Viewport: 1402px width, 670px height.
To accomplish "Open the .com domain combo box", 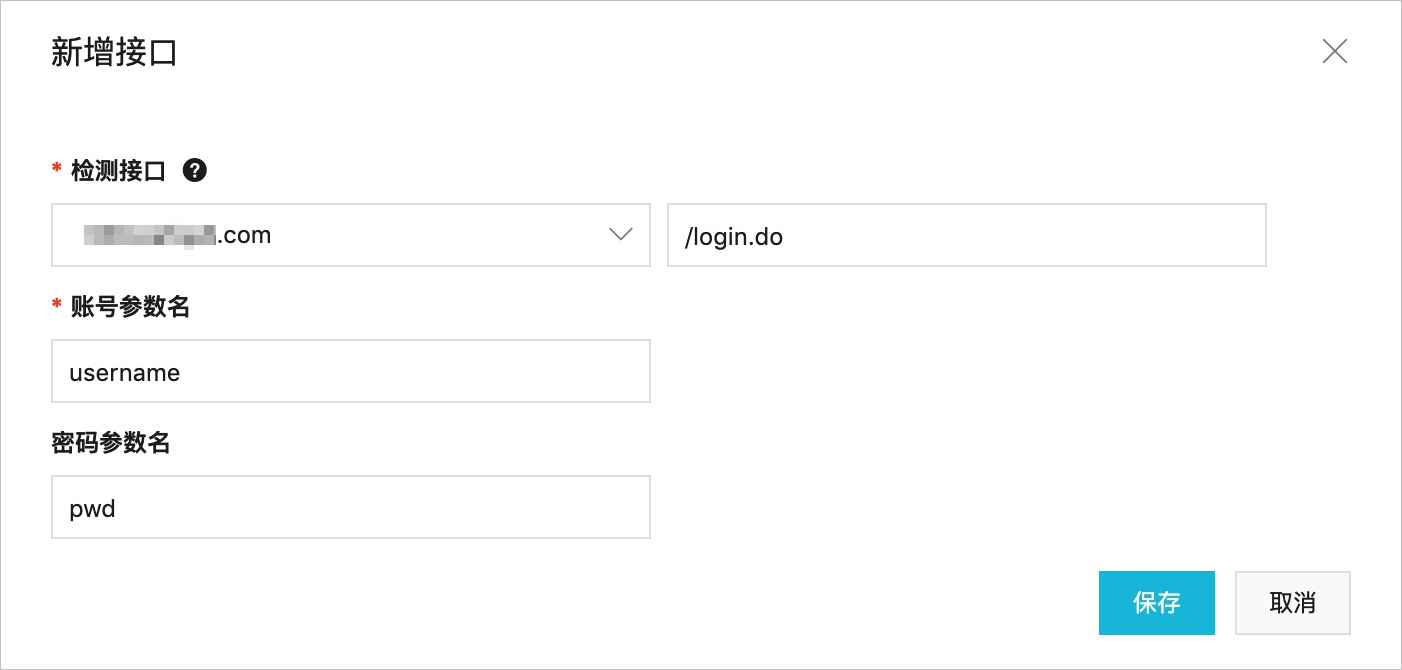I will 351,235.
